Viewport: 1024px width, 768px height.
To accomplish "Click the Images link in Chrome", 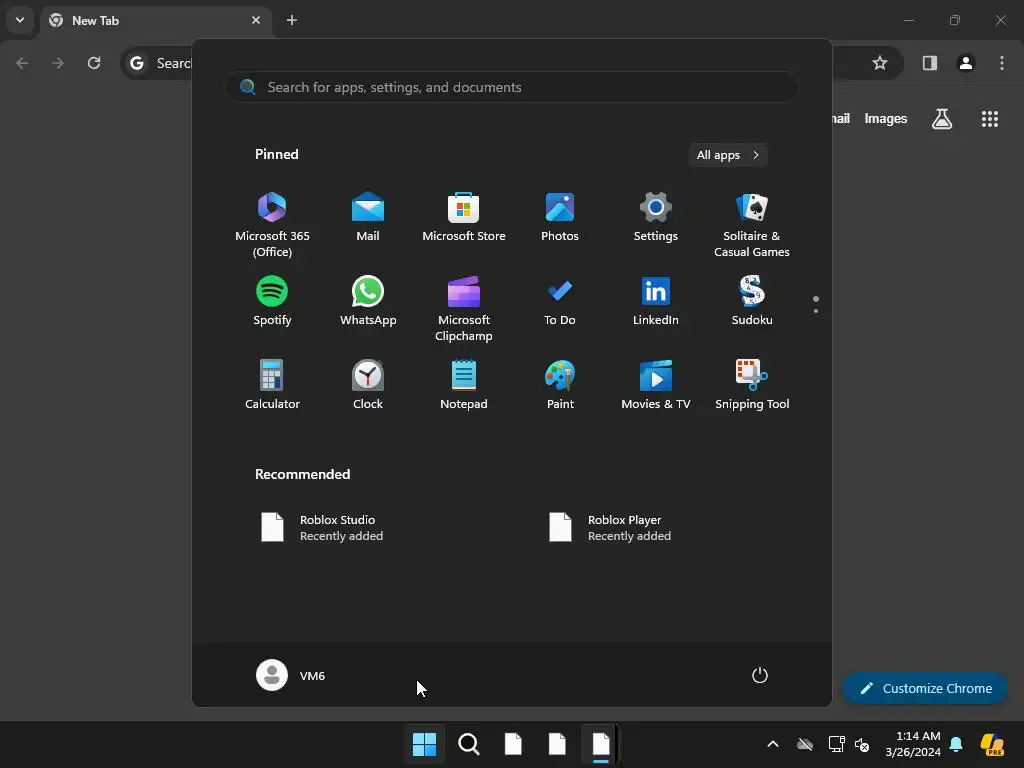I will click(x=886, y=119).
